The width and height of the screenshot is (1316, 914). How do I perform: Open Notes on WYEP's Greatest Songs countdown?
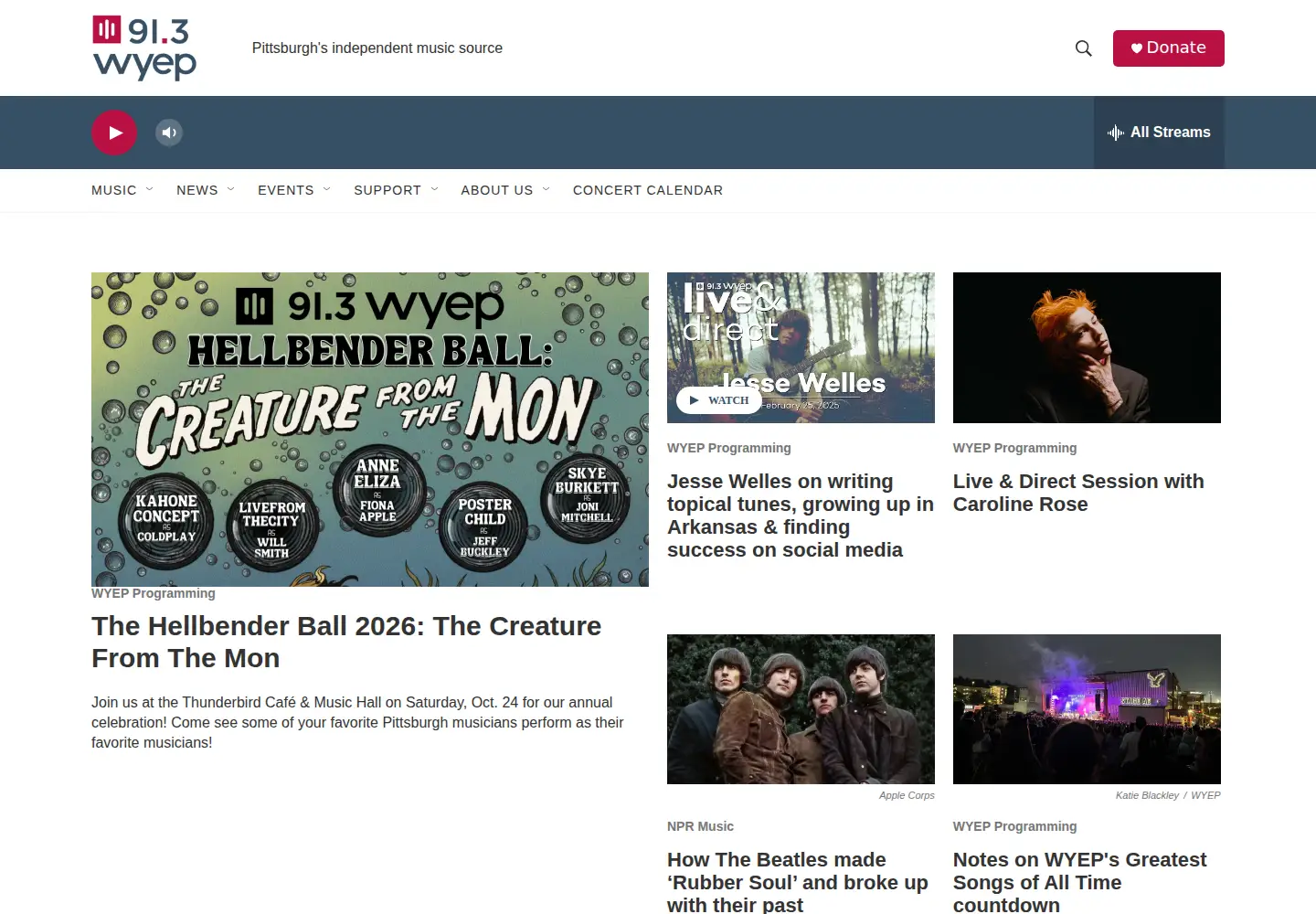(1080, 882)
